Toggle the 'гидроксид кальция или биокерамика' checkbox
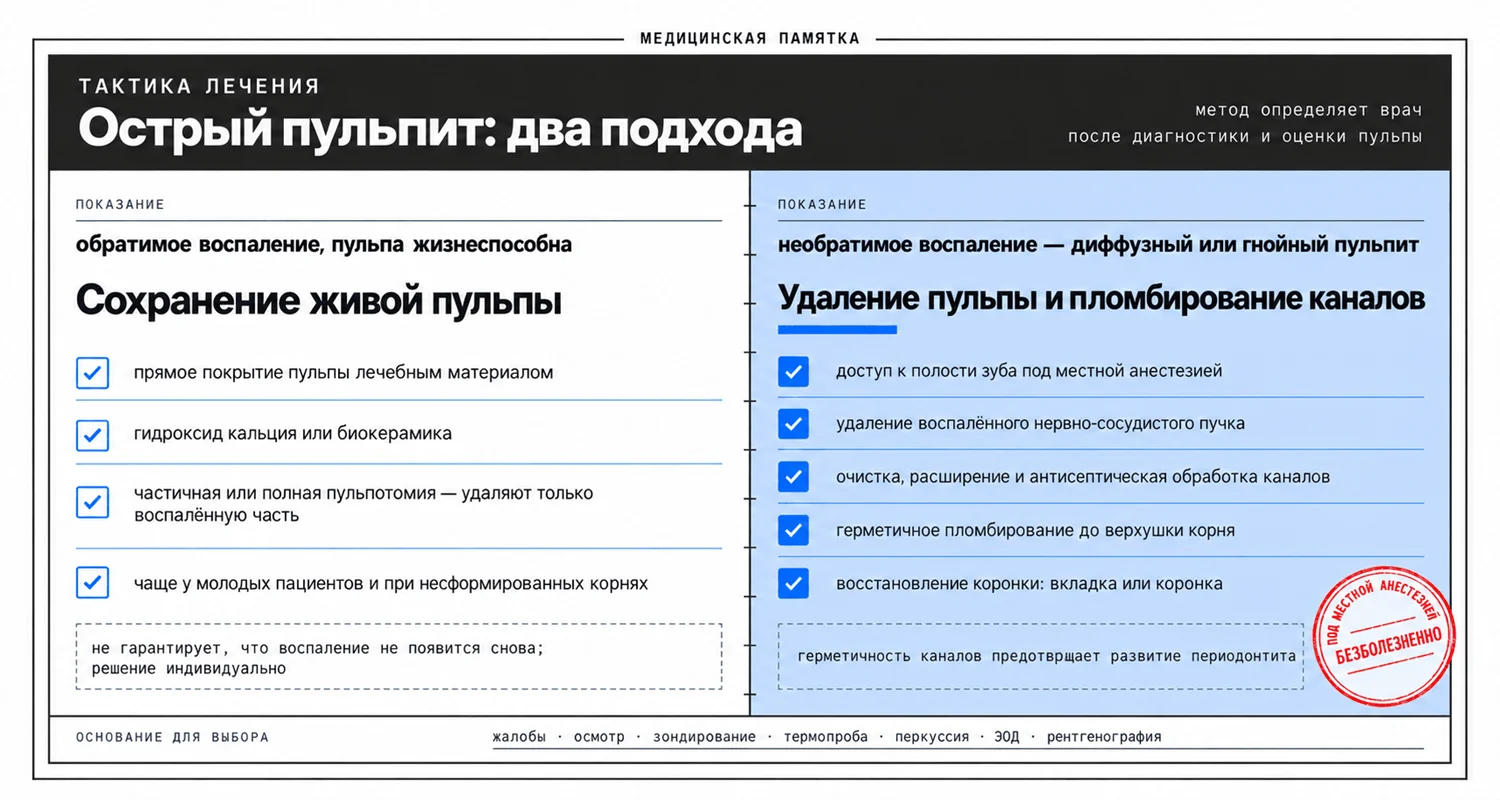The image size is (1500, 800). (x=92, y=434)
